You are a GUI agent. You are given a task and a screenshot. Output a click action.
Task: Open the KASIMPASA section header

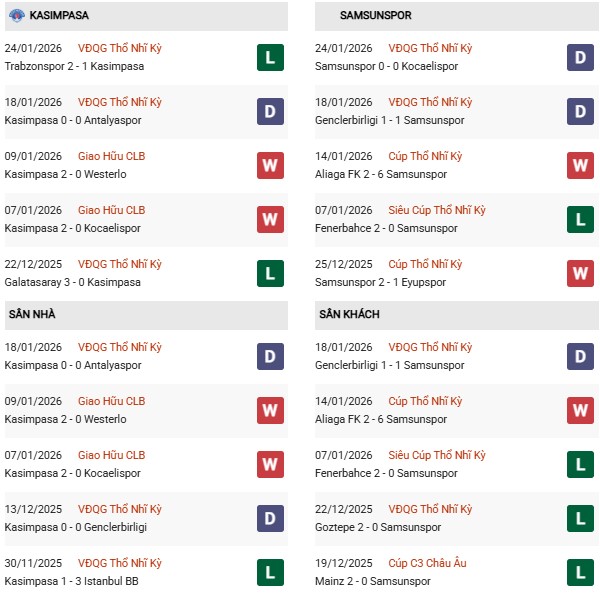point(60,16)
